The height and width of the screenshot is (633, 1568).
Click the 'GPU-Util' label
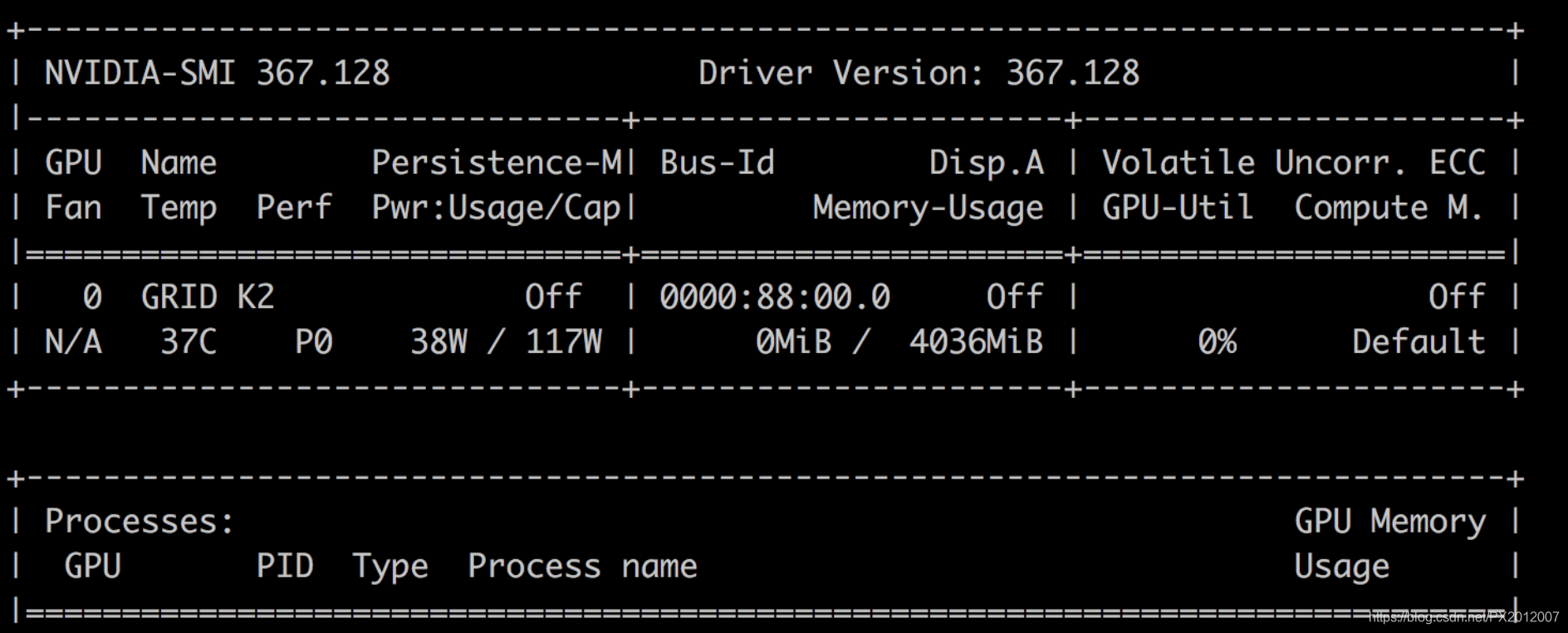click(x=1178, y=207)
